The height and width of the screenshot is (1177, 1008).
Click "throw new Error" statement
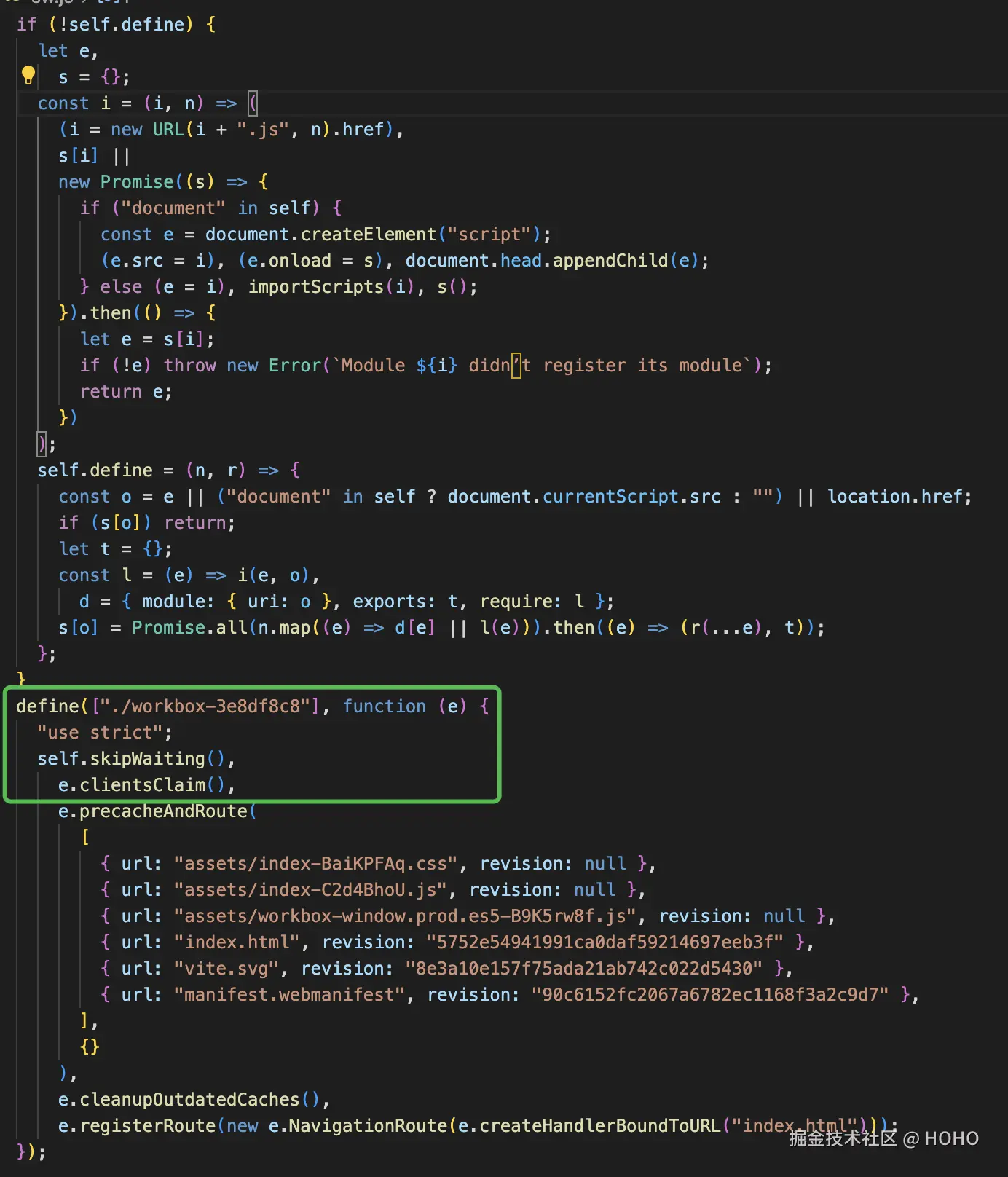(243, 366)
